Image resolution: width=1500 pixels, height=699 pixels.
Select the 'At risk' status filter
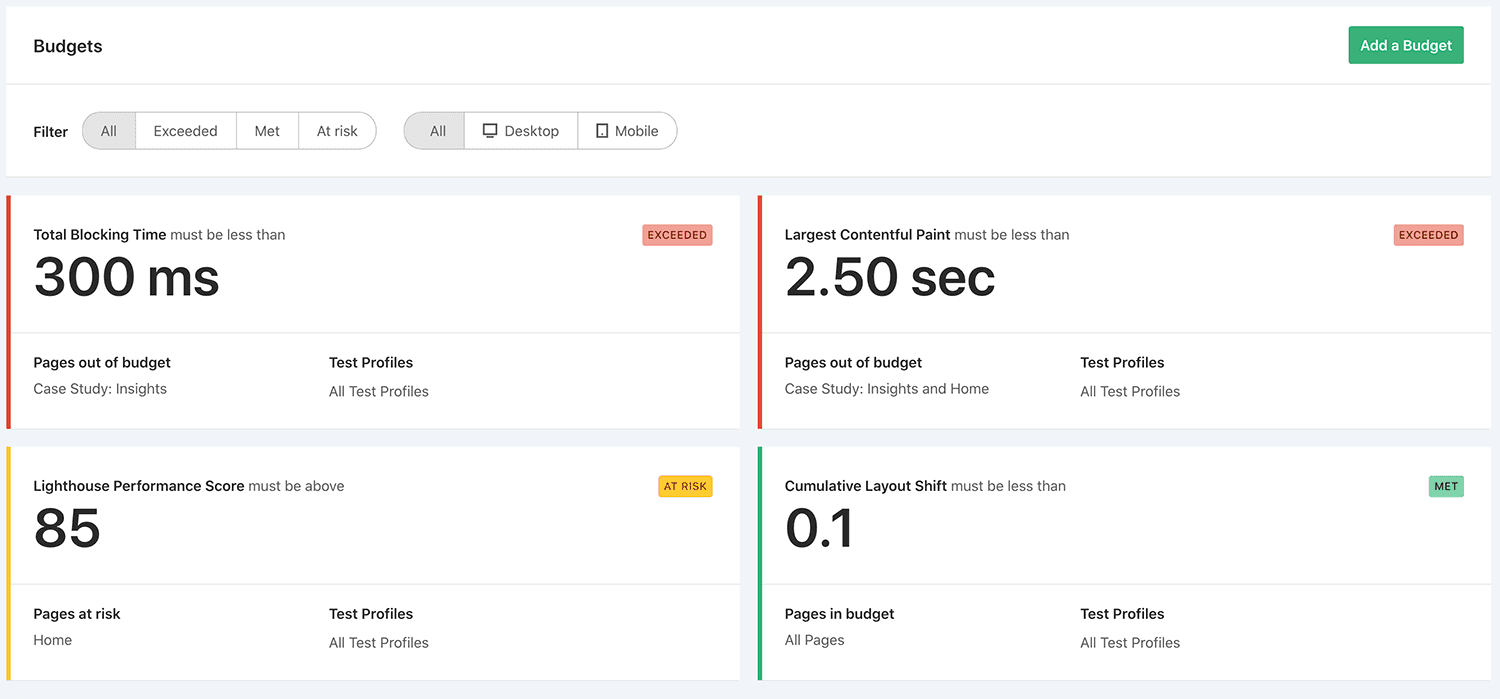click(337, 130)
